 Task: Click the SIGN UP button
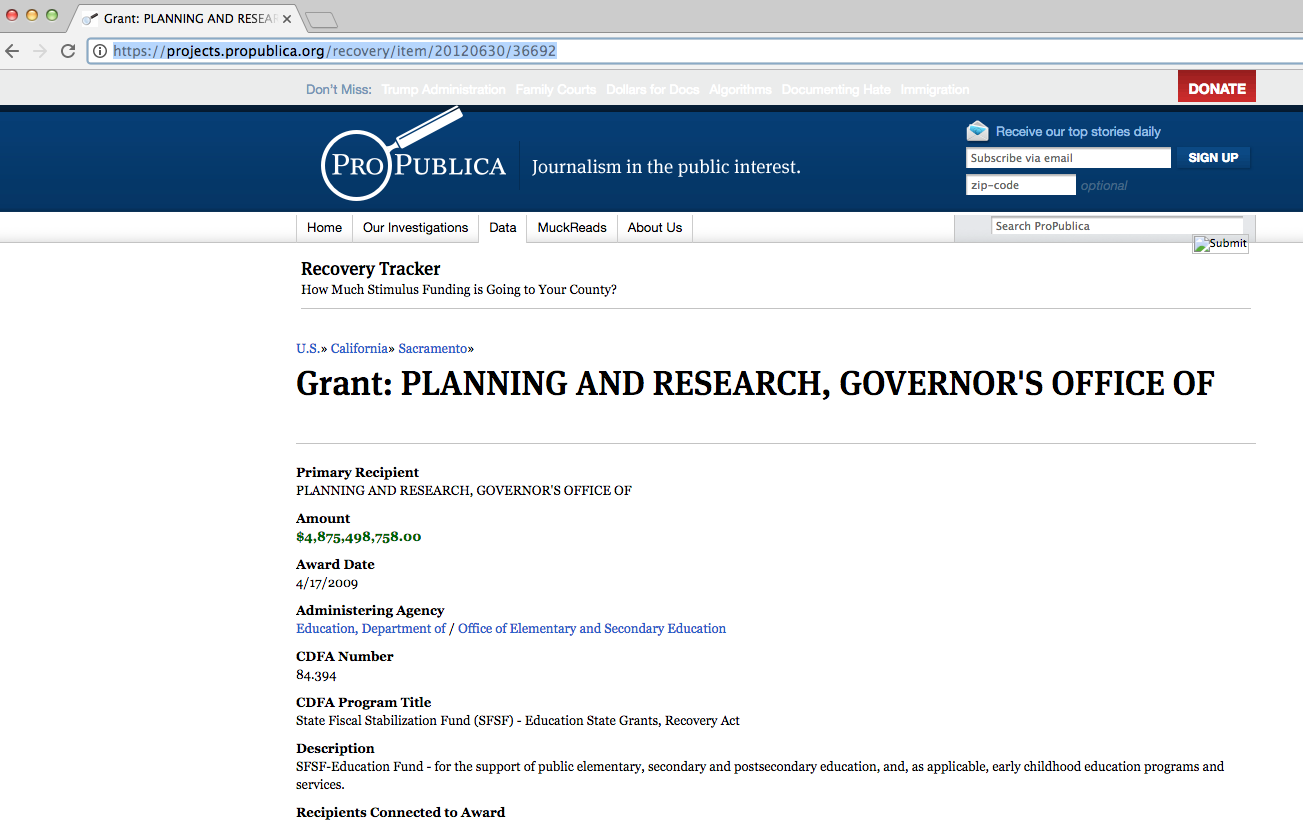[x=1213, y=158]
